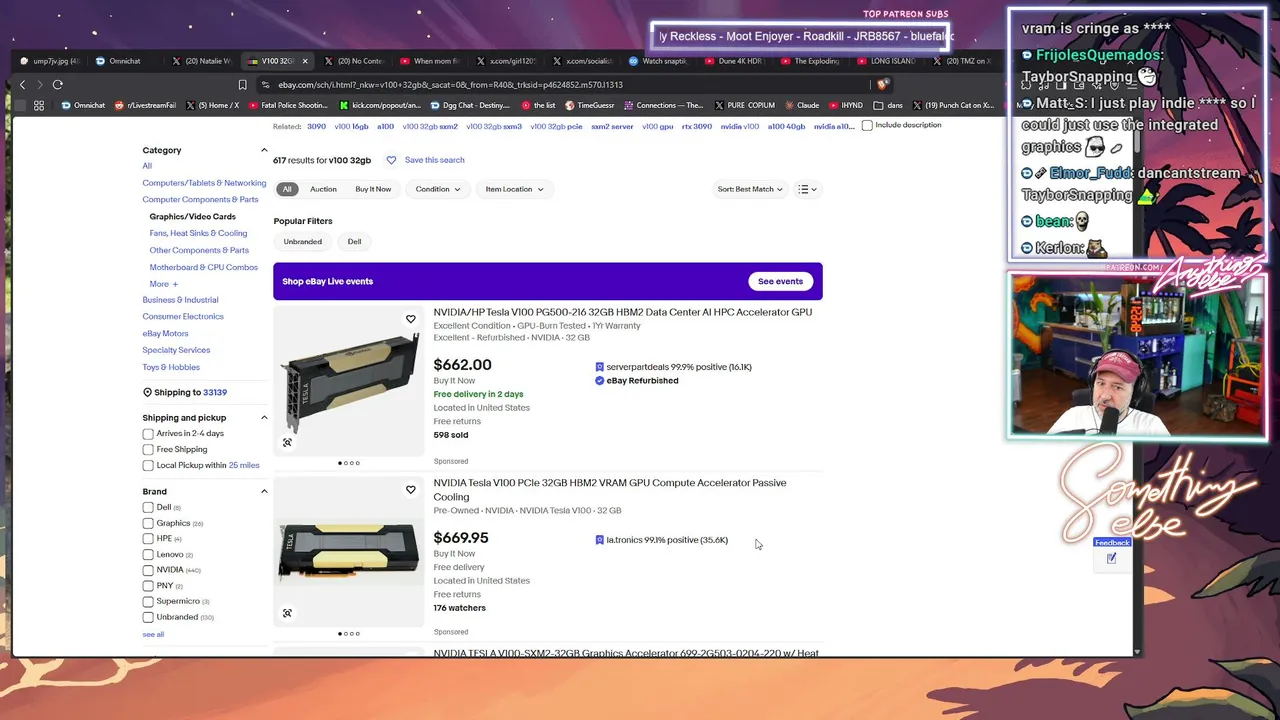The width and height of the screenshot is (1280, 720).
Task: Click the second listing's image carousel dots
Action: click(348, 633)
